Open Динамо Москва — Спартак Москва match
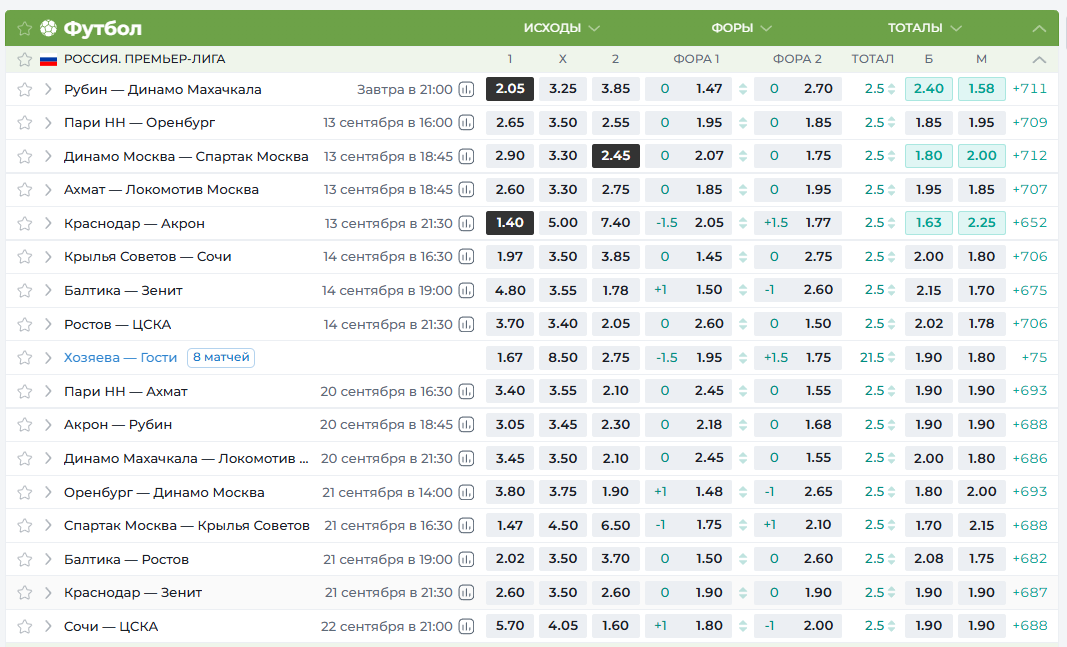The width and height of the screenshot is (1067, 647). click(x=186, y=156)
